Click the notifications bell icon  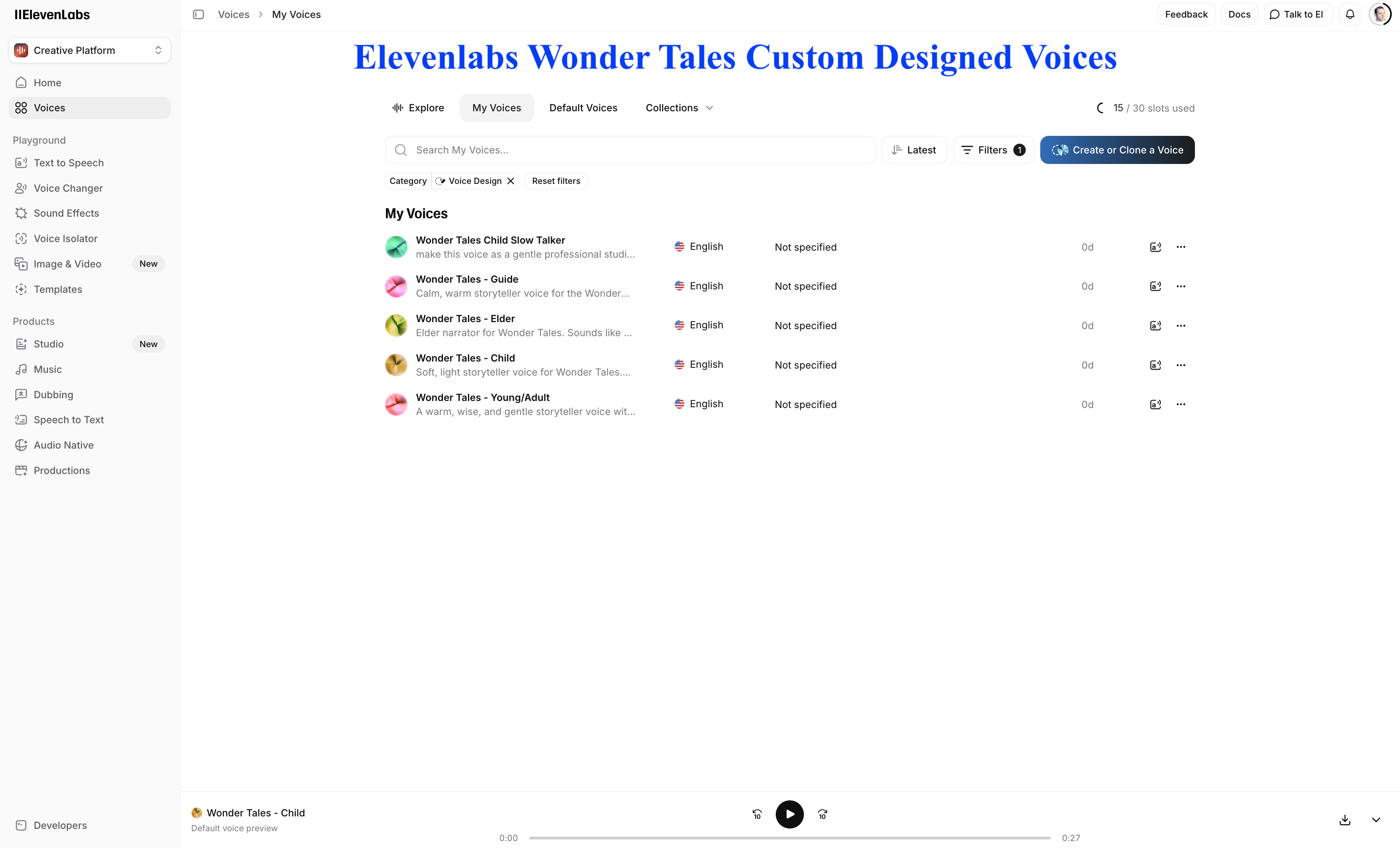pos(1350,14)
